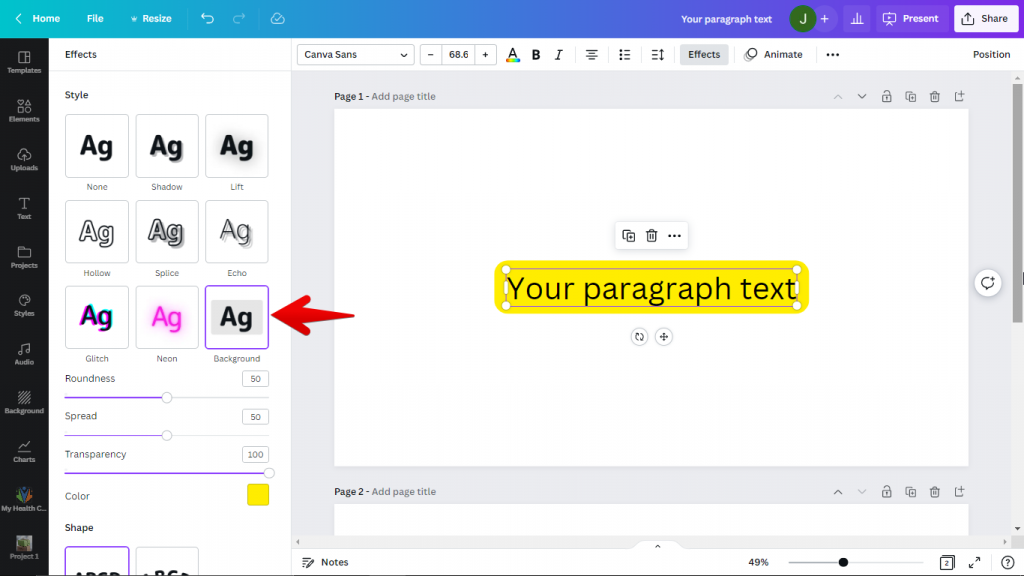
Task: Duplicate the selected text element
Action: click(628, 235)
